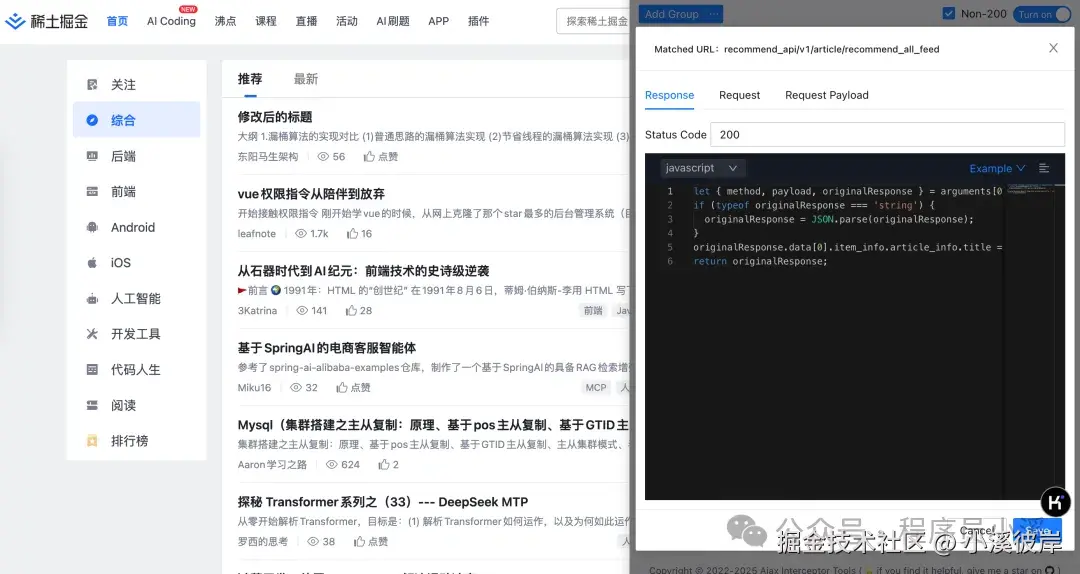
Task: Click the 人工智能 robot icon
Action: [x=92, y=298]
